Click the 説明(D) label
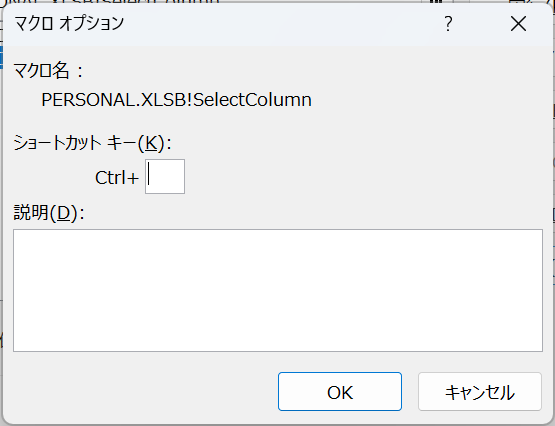 click(x=49, y=213)
